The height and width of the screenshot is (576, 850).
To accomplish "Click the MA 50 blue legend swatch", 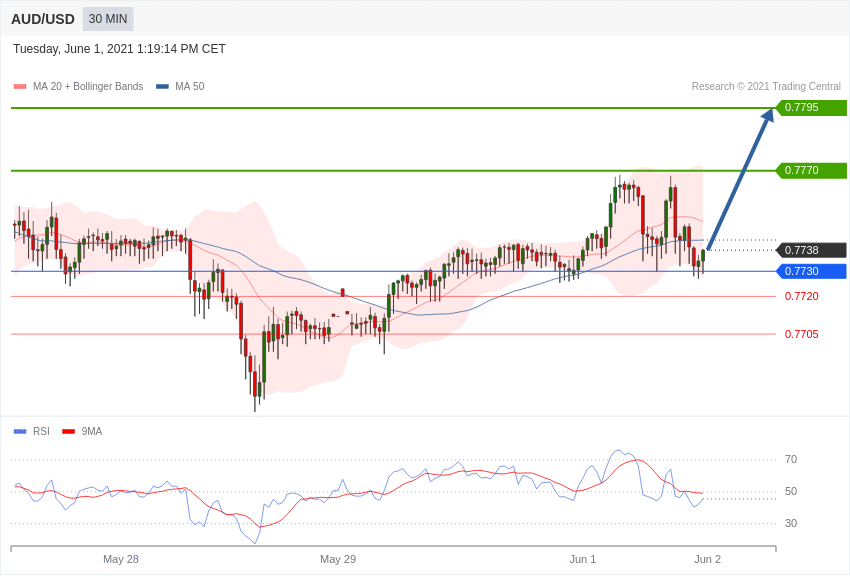I will coord(162,87).
